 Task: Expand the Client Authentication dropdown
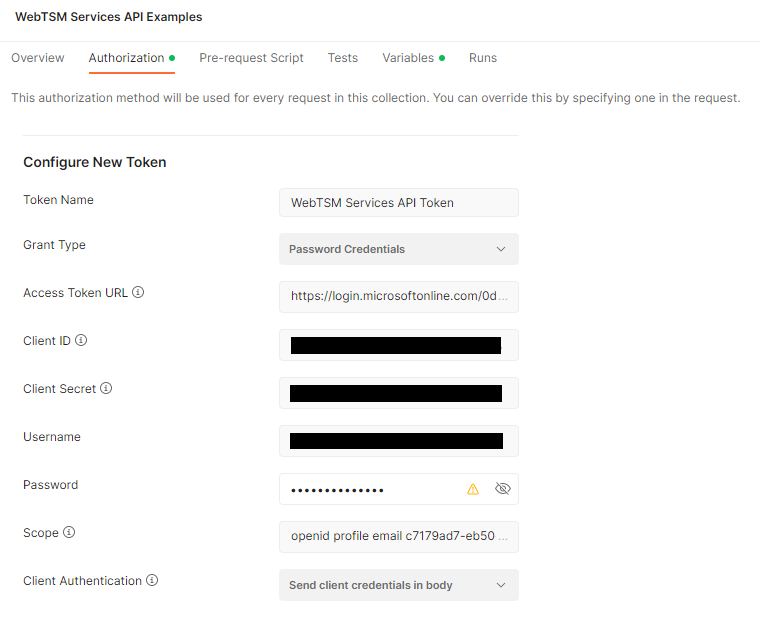(398, 585)
